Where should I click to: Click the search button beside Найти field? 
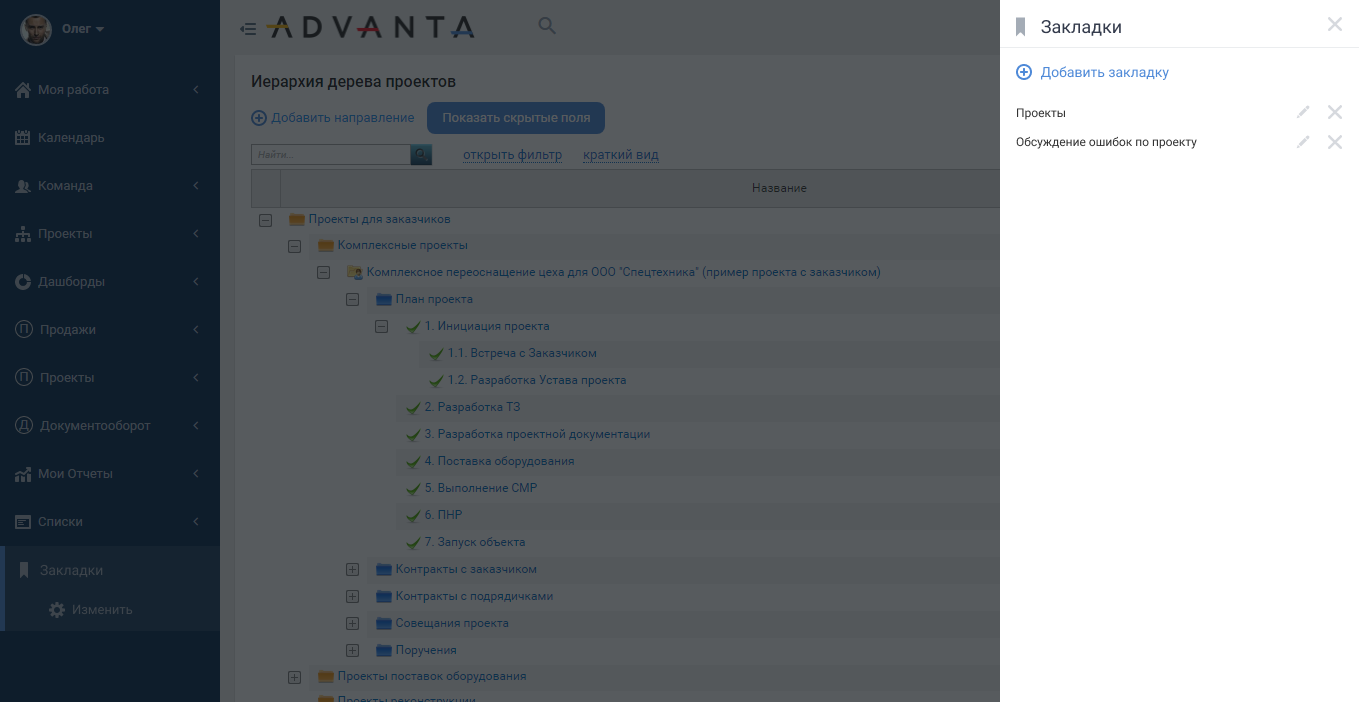click(421, 155)
